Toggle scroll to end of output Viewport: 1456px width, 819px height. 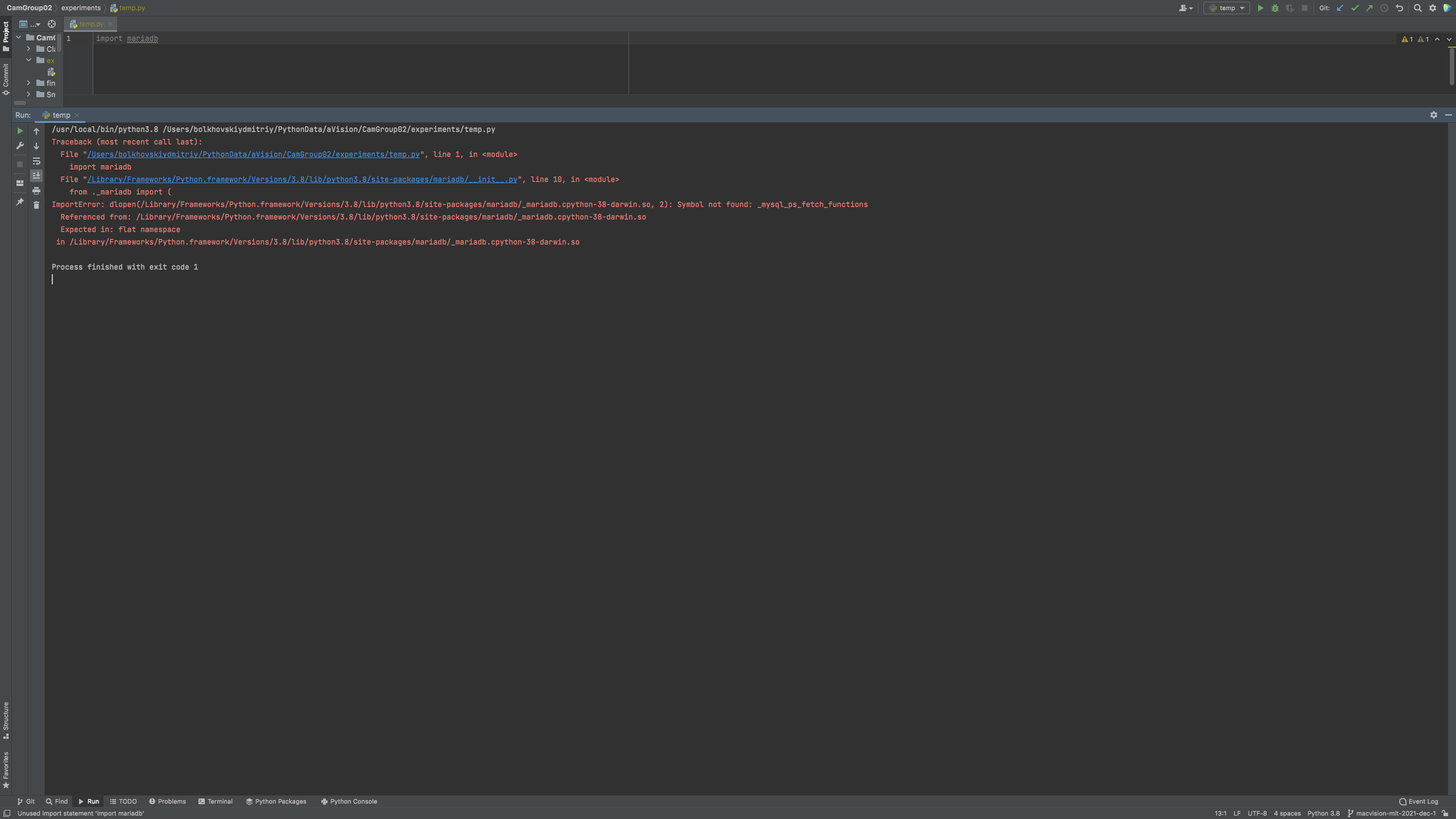(36, 176)
